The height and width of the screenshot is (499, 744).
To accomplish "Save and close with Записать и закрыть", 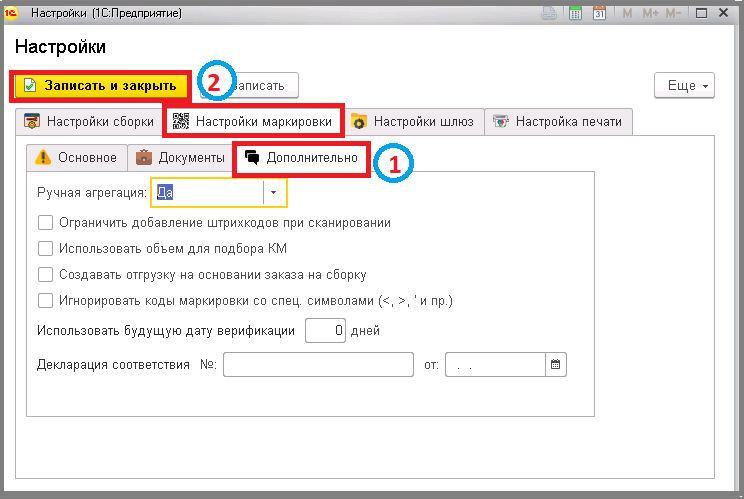I will pos(100,86).
